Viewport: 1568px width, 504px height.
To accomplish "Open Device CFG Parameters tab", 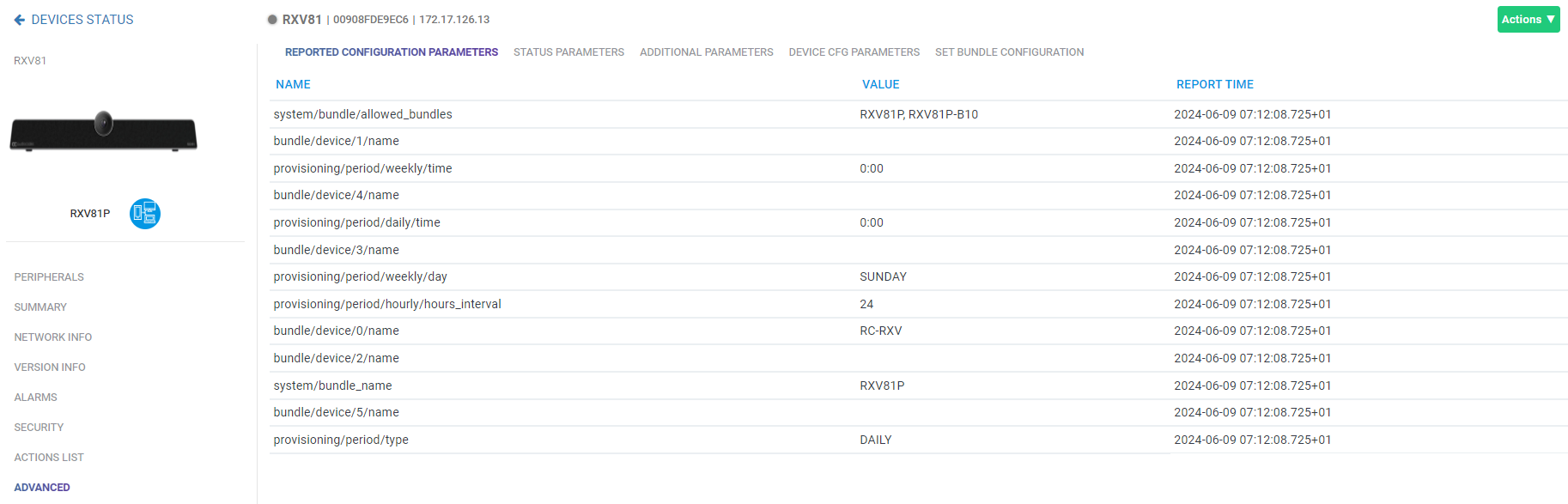I will (x=854, y=52).
